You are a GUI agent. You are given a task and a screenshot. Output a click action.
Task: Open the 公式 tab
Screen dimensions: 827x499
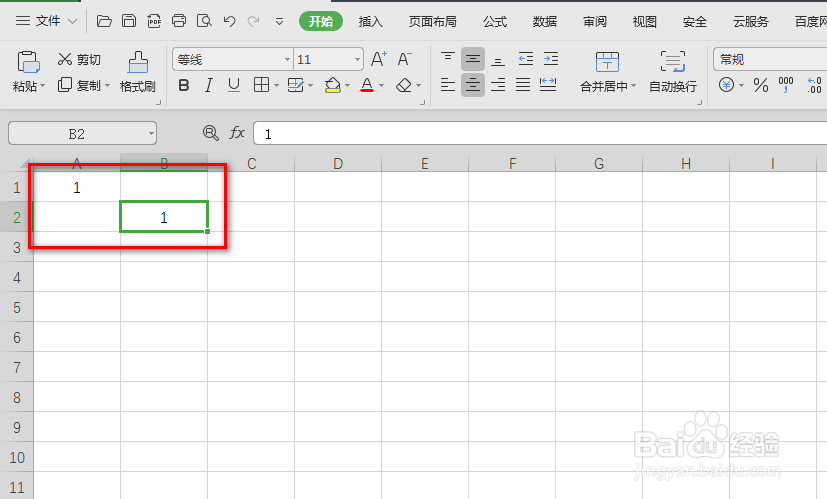pyautogui.click(x=495, y=22)
